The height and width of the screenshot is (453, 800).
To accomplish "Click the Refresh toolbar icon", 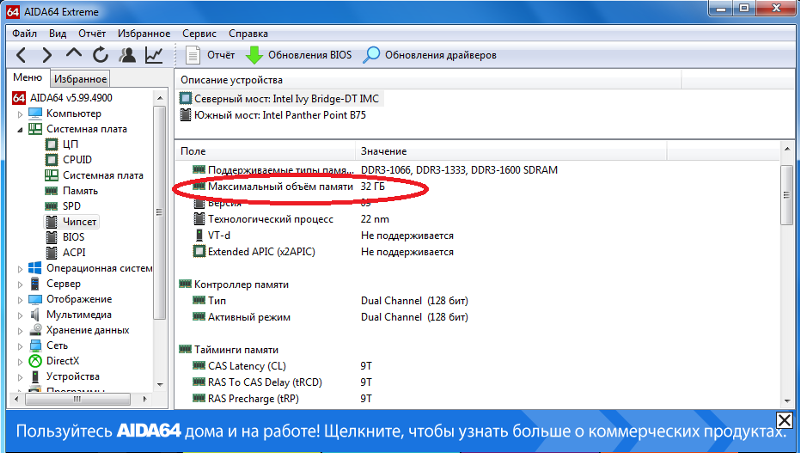I will (101, 55).
